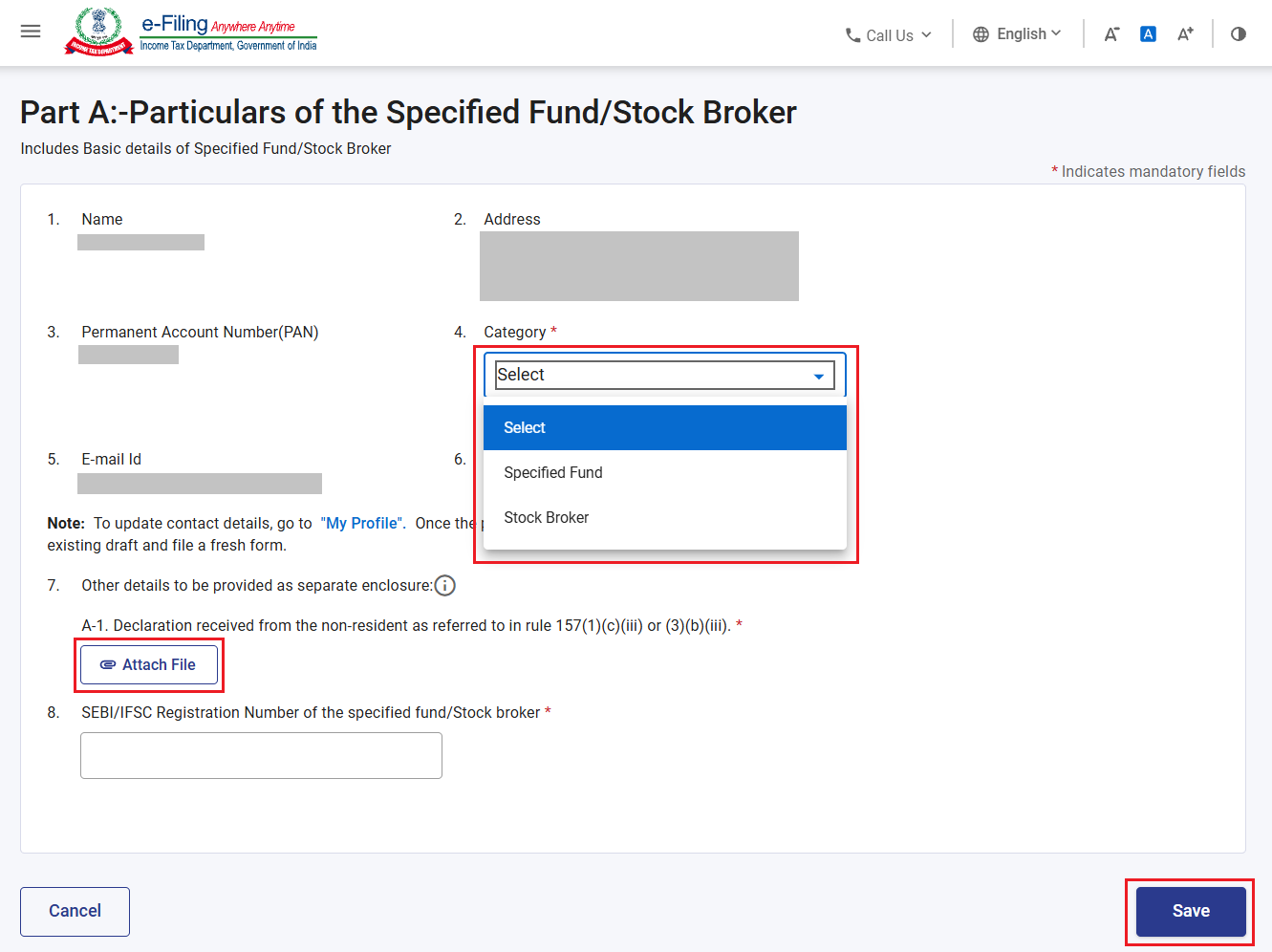Click the Save button
This screenshot has height=952, width=1272.
1191,911
